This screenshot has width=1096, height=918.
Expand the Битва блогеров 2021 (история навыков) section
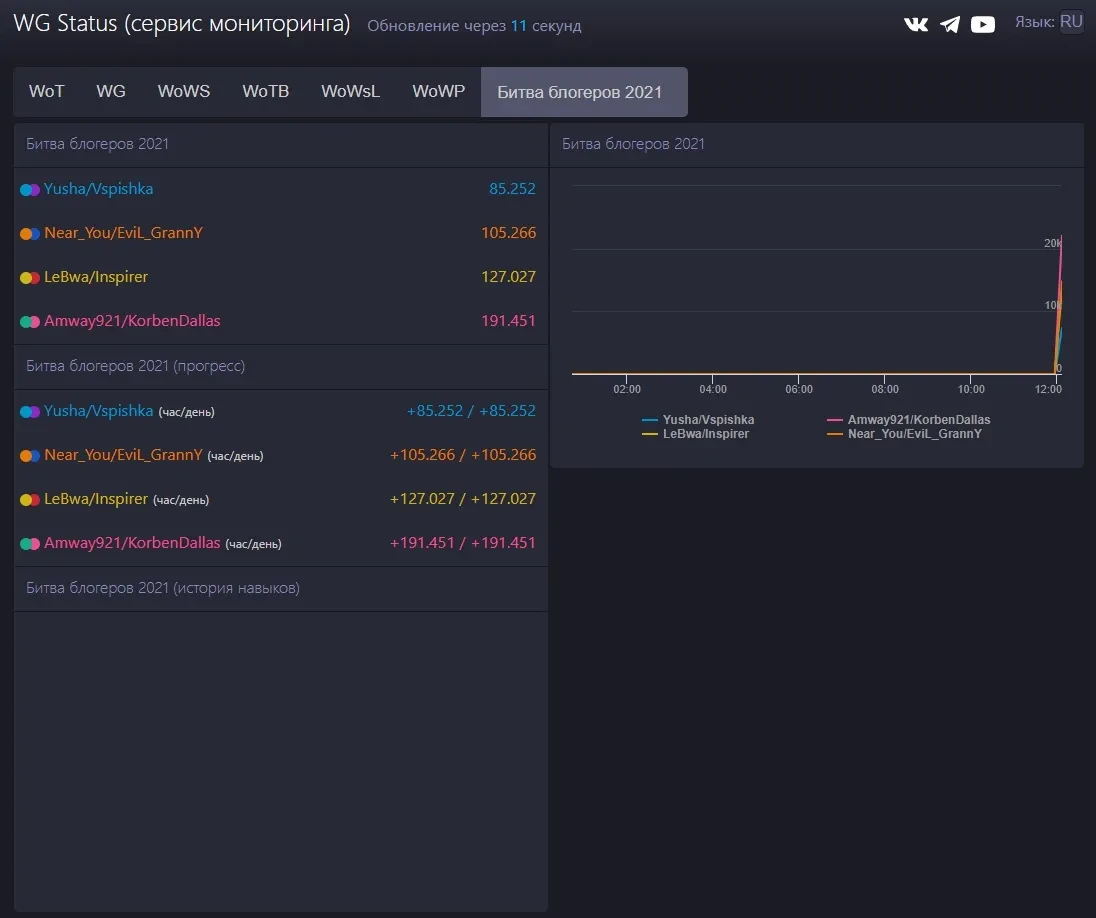[x=163, y=588]
